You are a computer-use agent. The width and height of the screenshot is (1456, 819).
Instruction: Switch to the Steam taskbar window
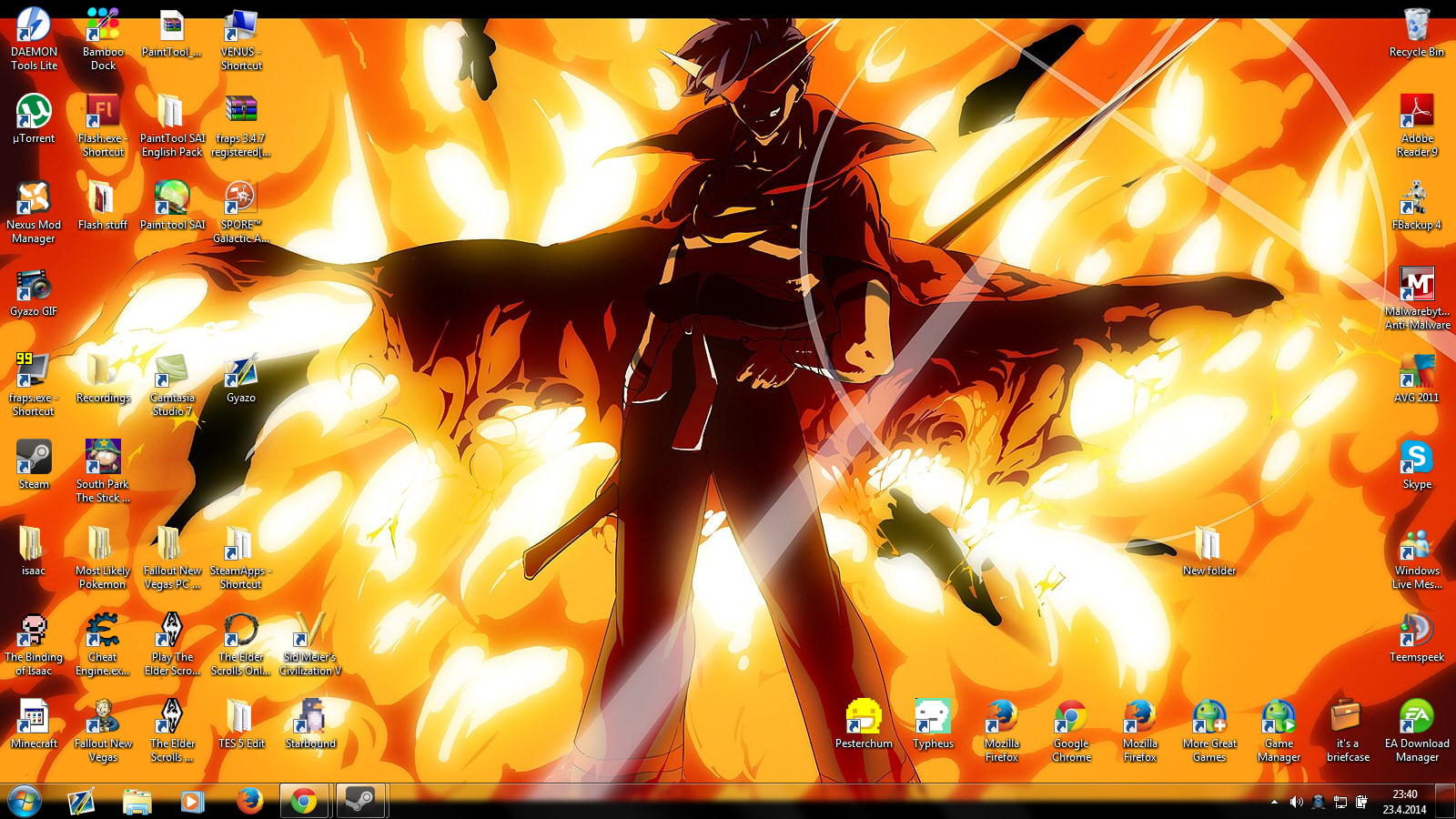point(360,801)
